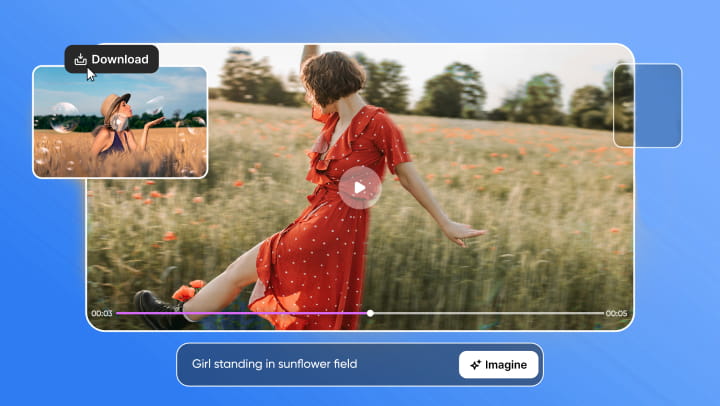
Task: Click the white progress handle on timeline
Action: click(370, 313)
